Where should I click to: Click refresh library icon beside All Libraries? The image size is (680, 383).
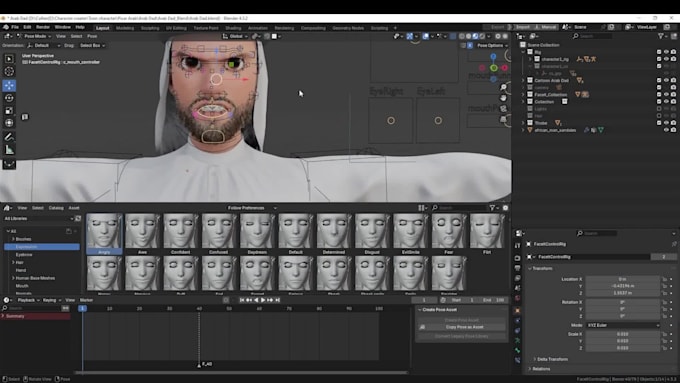78,219
